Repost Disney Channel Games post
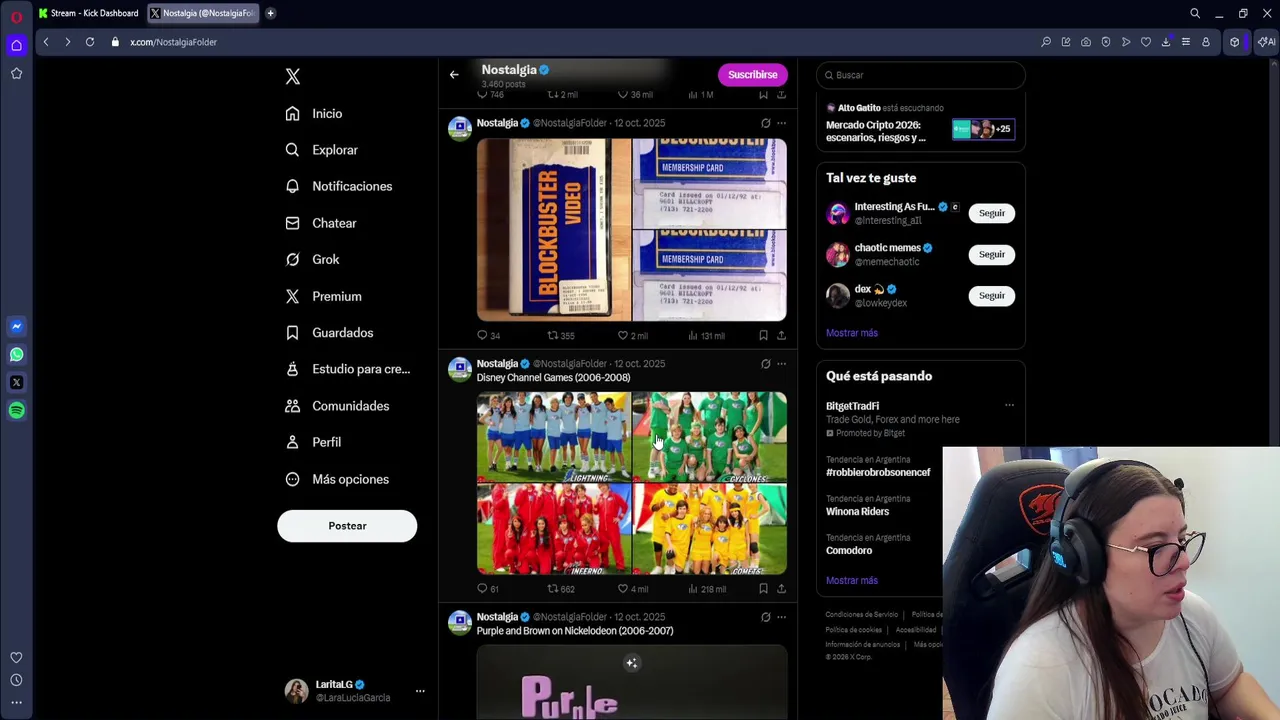 pos(561,589)
